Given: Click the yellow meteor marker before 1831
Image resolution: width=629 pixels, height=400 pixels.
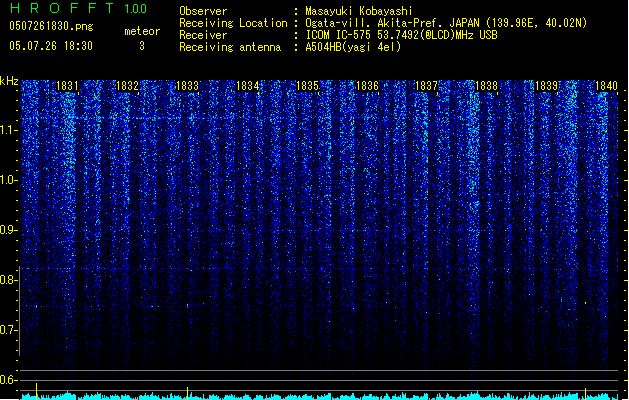Looking at the screenshot, I should point(37,391).
